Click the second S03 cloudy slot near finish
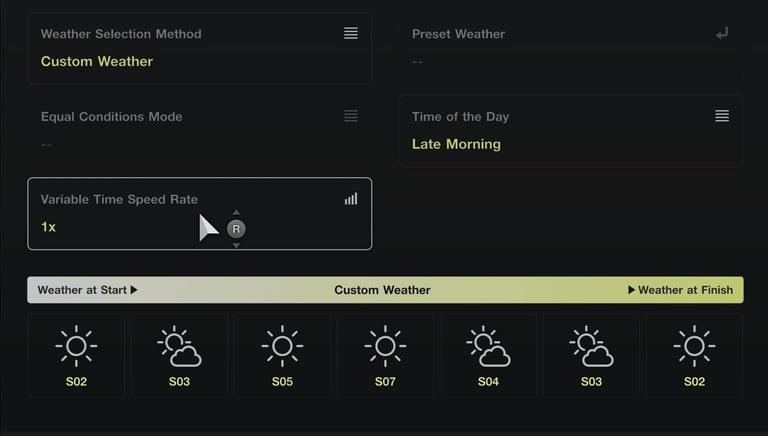Image resolution: width=768 pixels, height=436 pixels. (591, 355)
